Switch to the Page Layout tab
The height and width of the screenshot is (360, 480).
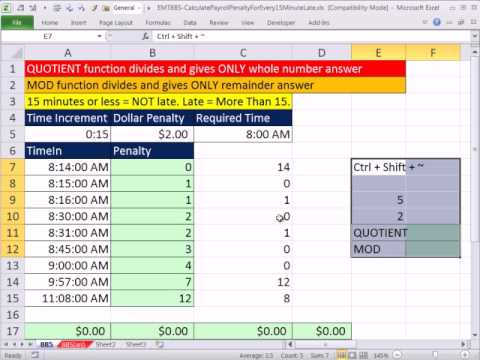pyautogui.click(x=116, y=23)
